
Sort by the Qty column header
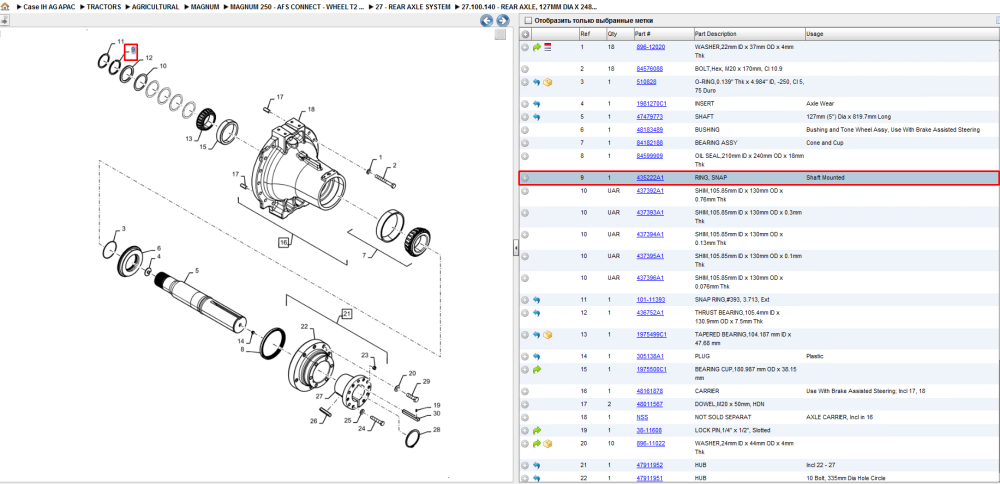click(612, 34)
